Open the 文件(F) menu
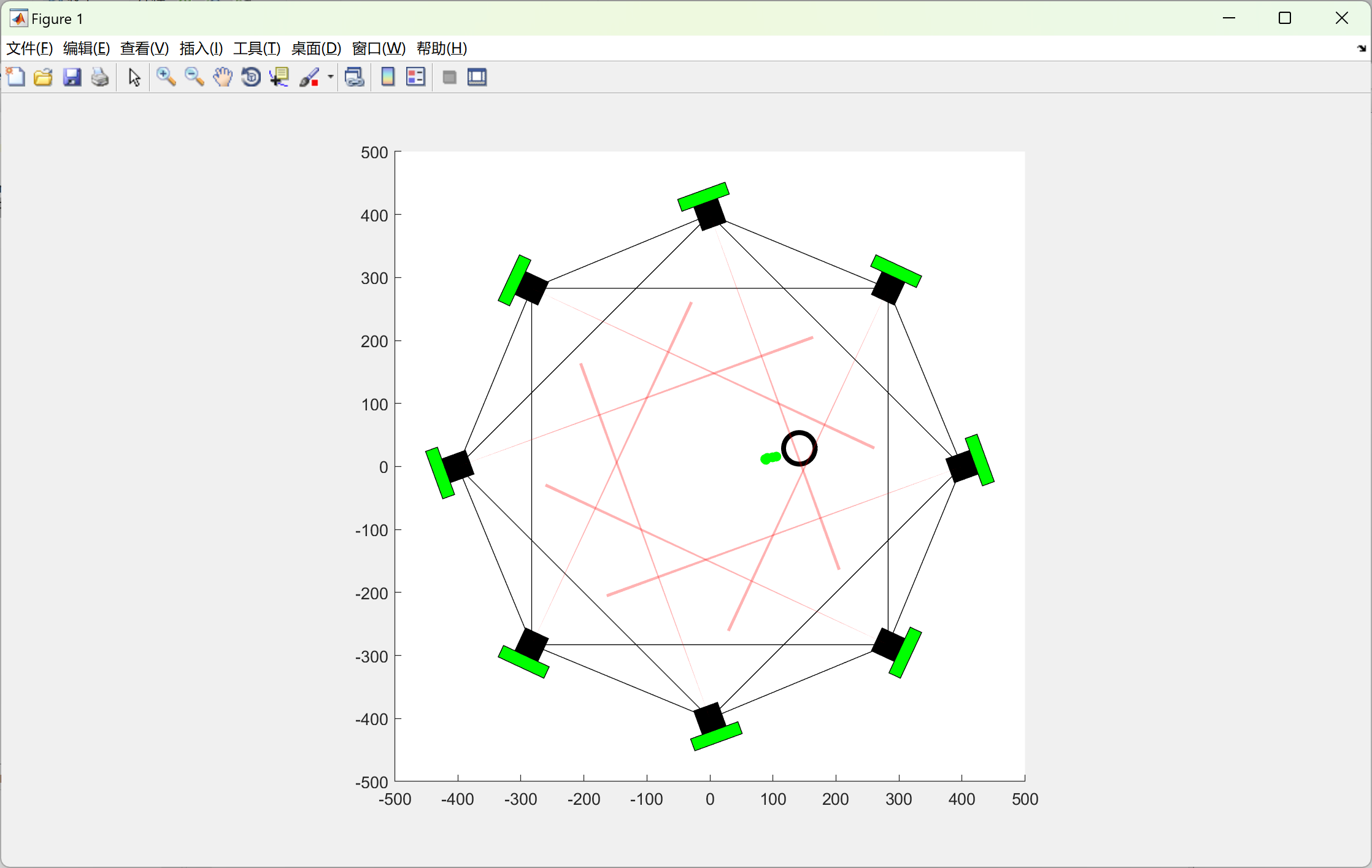The width and height of the screenshot is (1372, 868). coord(29,48)
